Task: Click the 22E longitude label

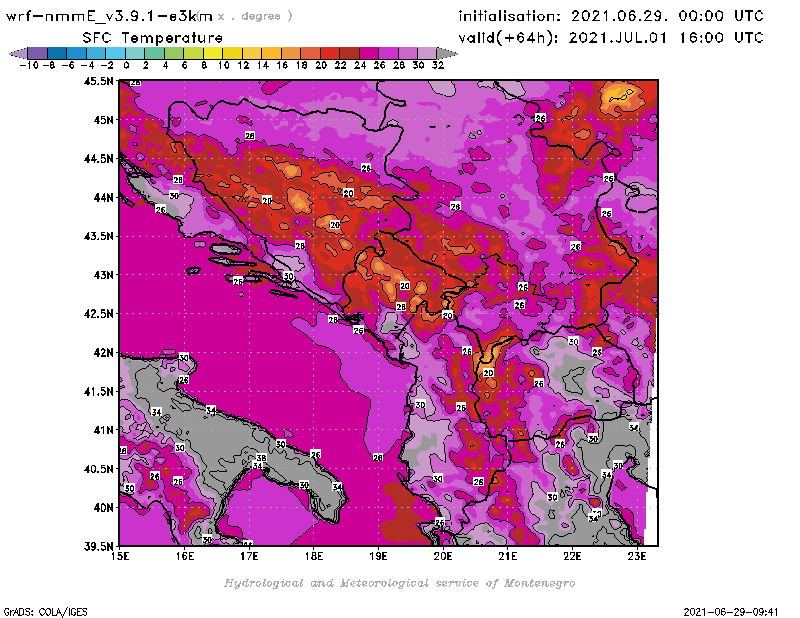Action: tap(572, 556)
